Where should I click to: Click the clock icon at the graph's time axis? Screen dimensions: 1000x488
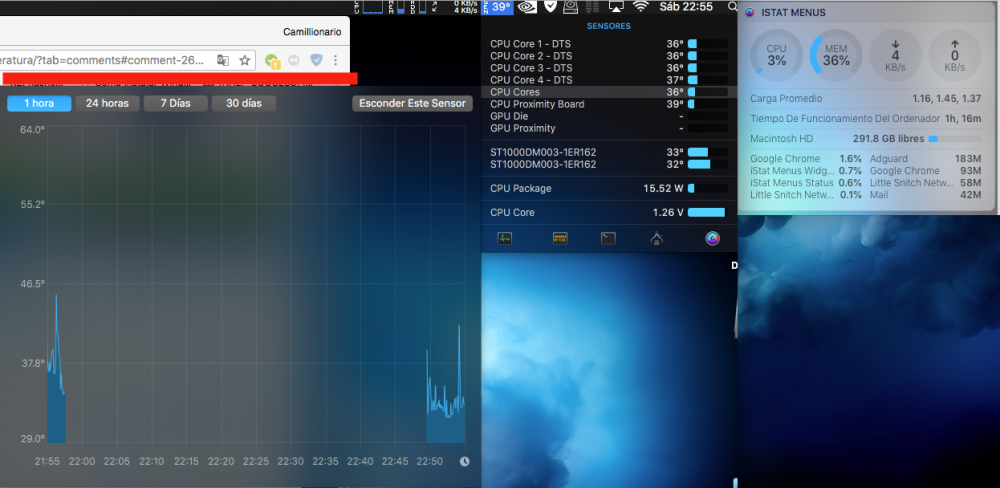464,461
